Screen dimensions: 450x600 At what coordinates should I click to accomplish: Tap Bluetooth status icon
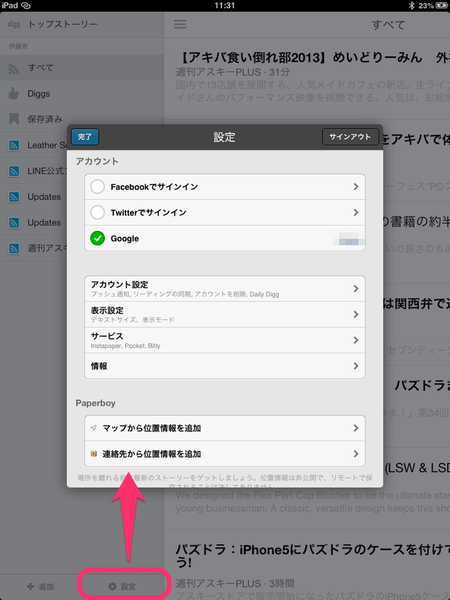412,5
